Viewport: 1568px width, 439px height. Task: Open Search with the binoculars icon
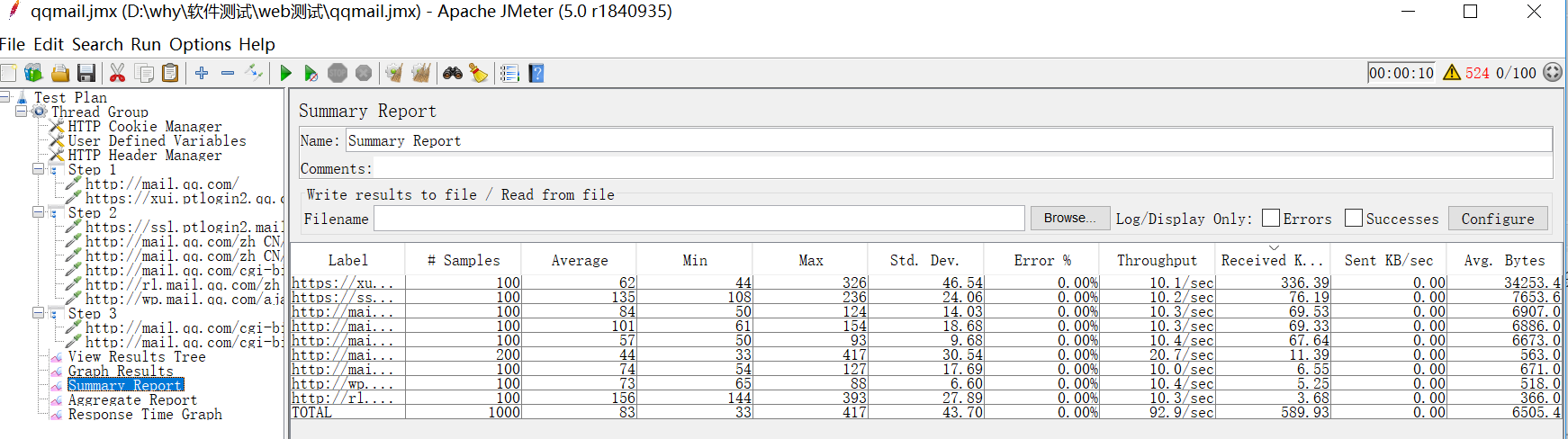click(453, 73)
